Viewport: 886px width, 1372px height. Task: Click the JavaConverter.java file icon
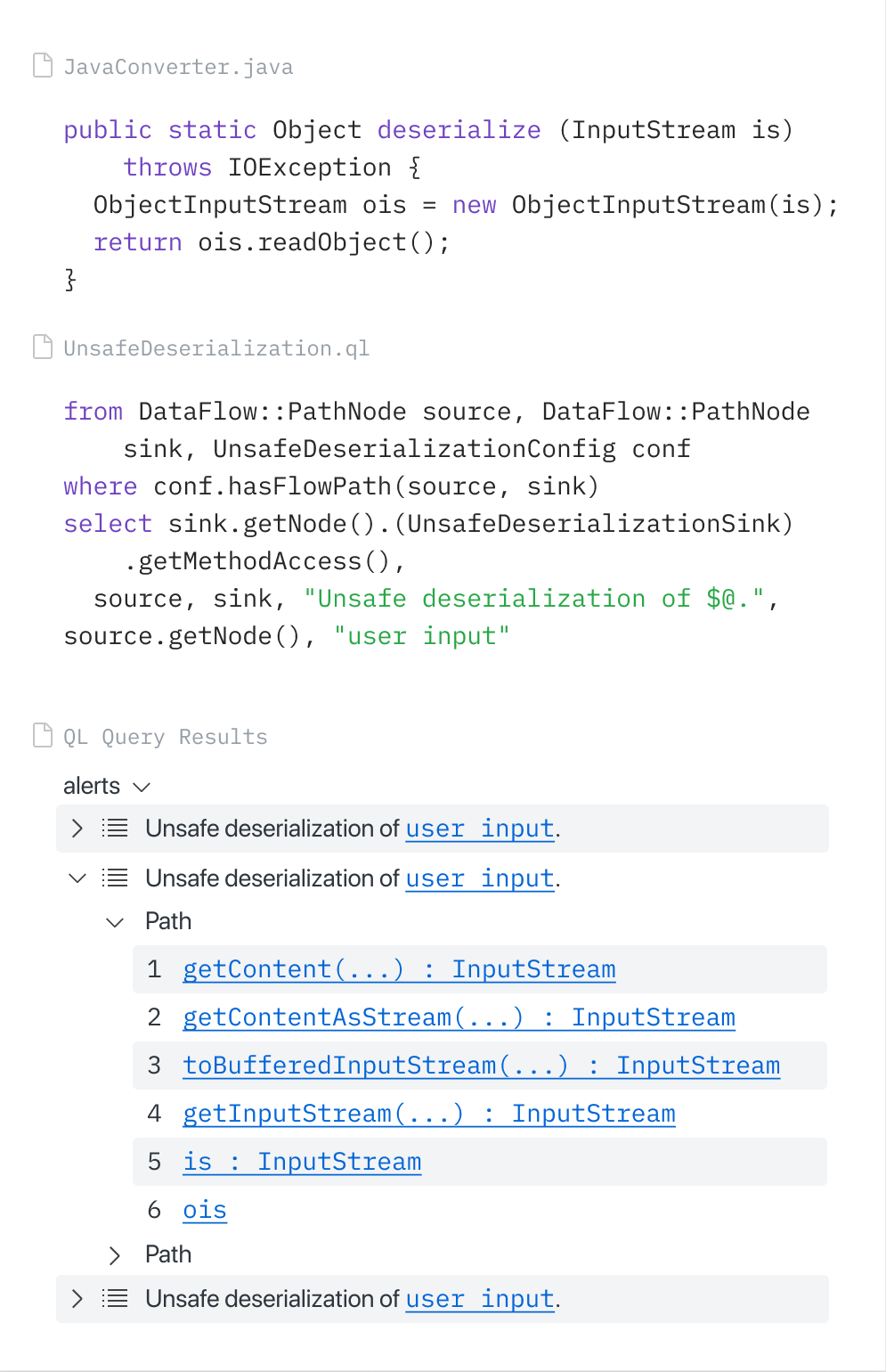(42, 65)
